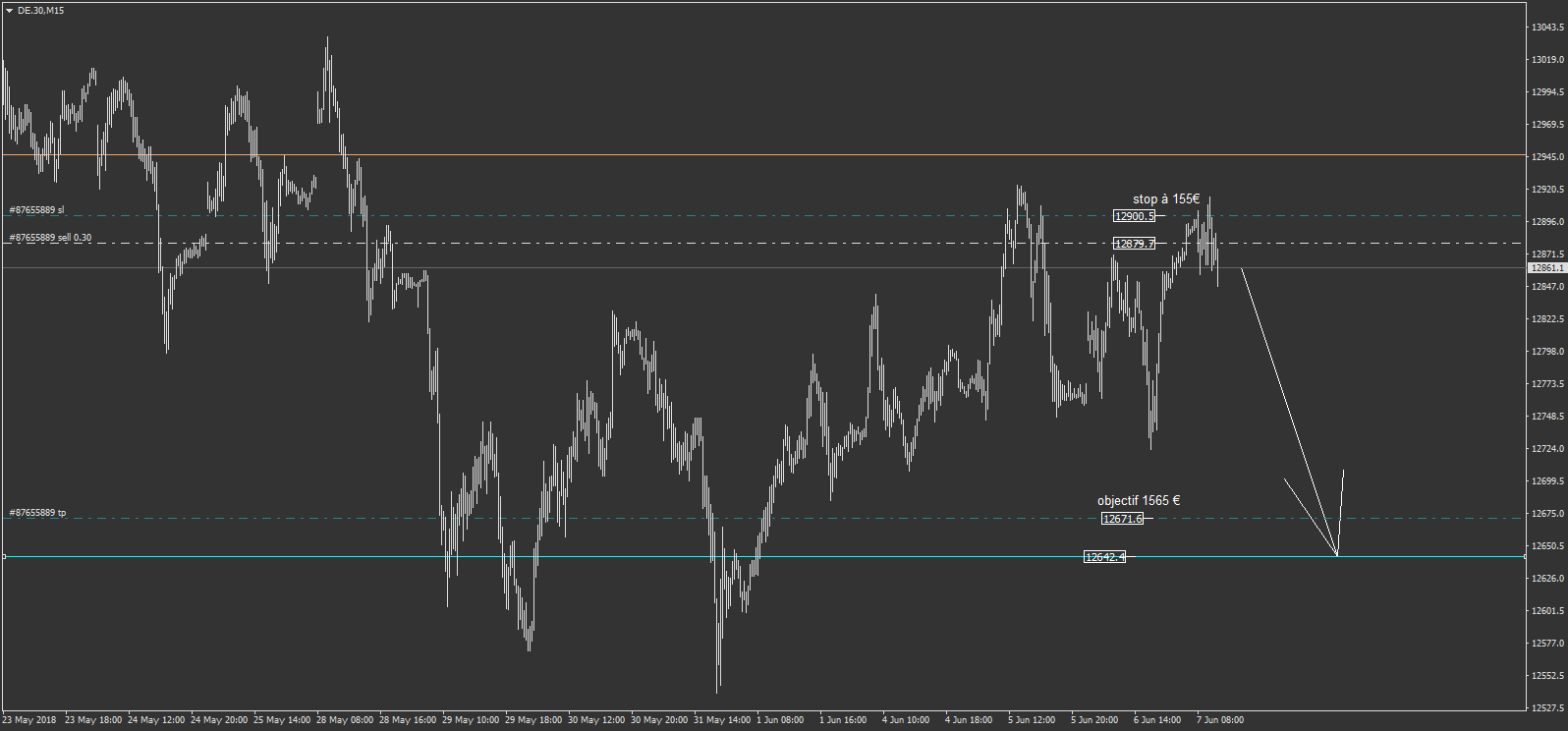Screen dimensions: 1568x731
Task: Select the 12671.6 target price label
Action: [x=1123, y=519]
